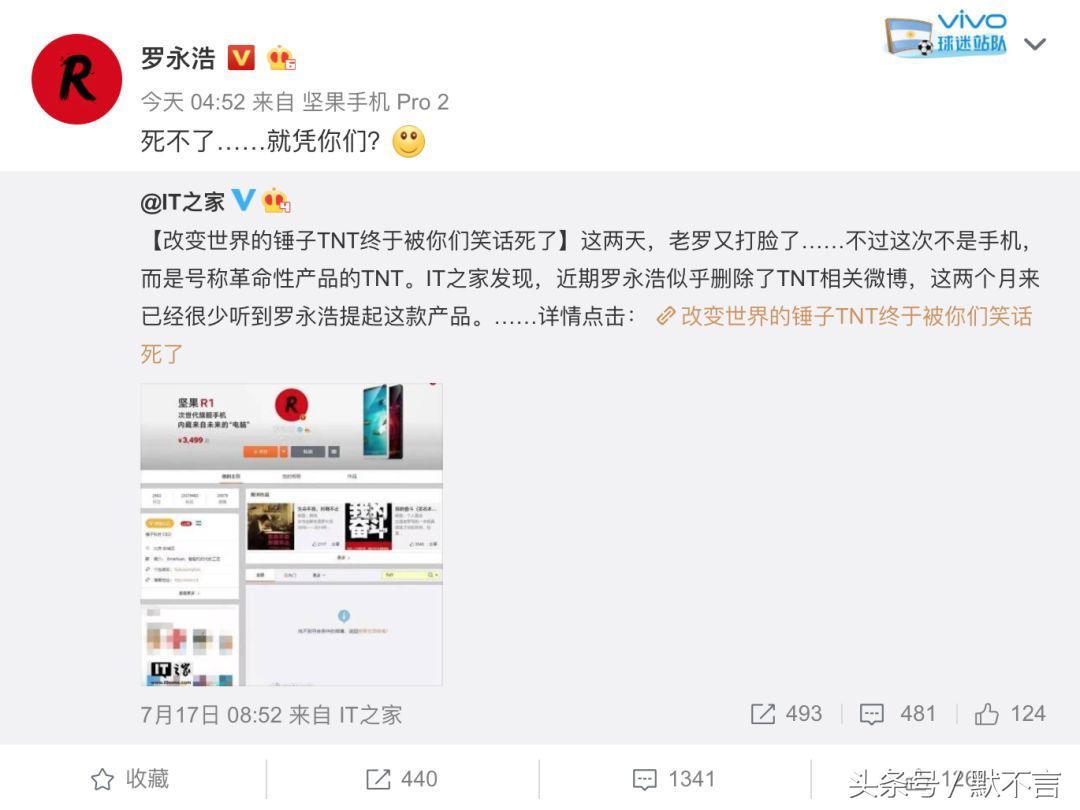Open comments on the original post showing 481

(x=897, y=714)
